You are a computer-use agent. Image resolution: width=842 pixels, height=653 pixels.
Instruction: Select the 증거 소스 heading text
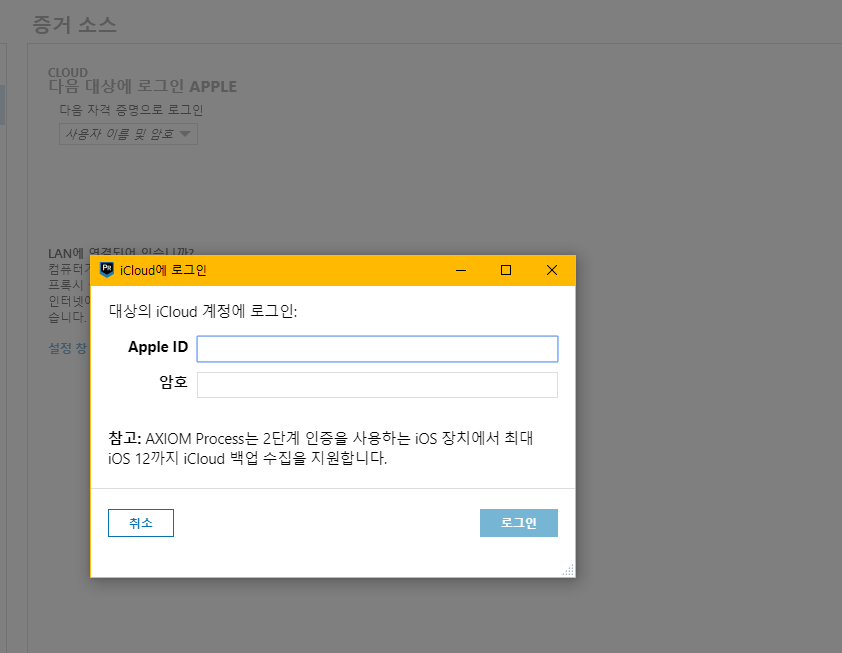pyautogui.click(x=75, y=25)
